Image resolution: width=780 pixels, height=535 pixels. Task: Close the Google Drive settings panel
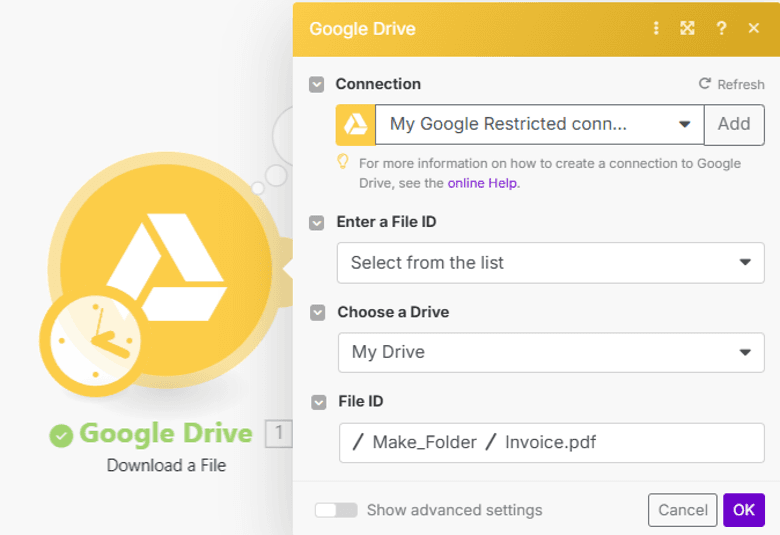(x=754, y=28)
